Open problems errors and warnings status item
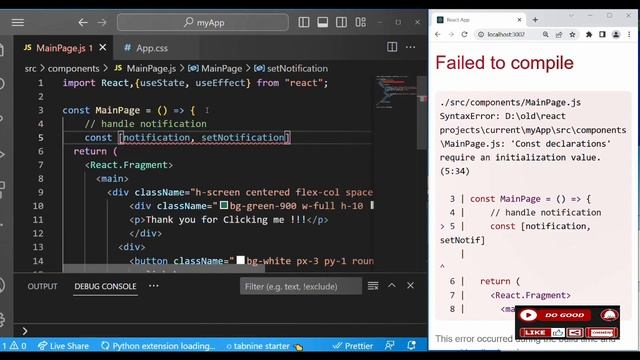Image resolution: width=640 pixels, height=360 pixels. (14, 346)
